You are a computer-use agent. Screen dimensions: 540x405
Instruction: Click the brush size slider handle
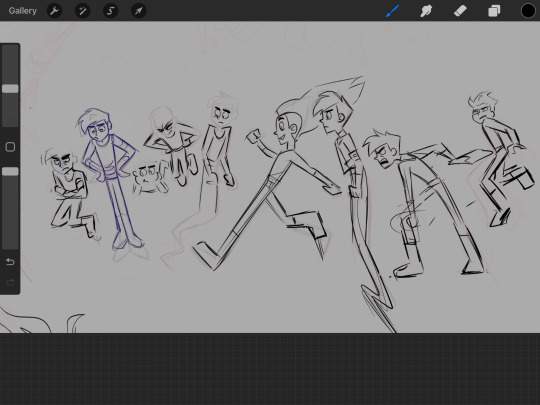click(10, 89)
